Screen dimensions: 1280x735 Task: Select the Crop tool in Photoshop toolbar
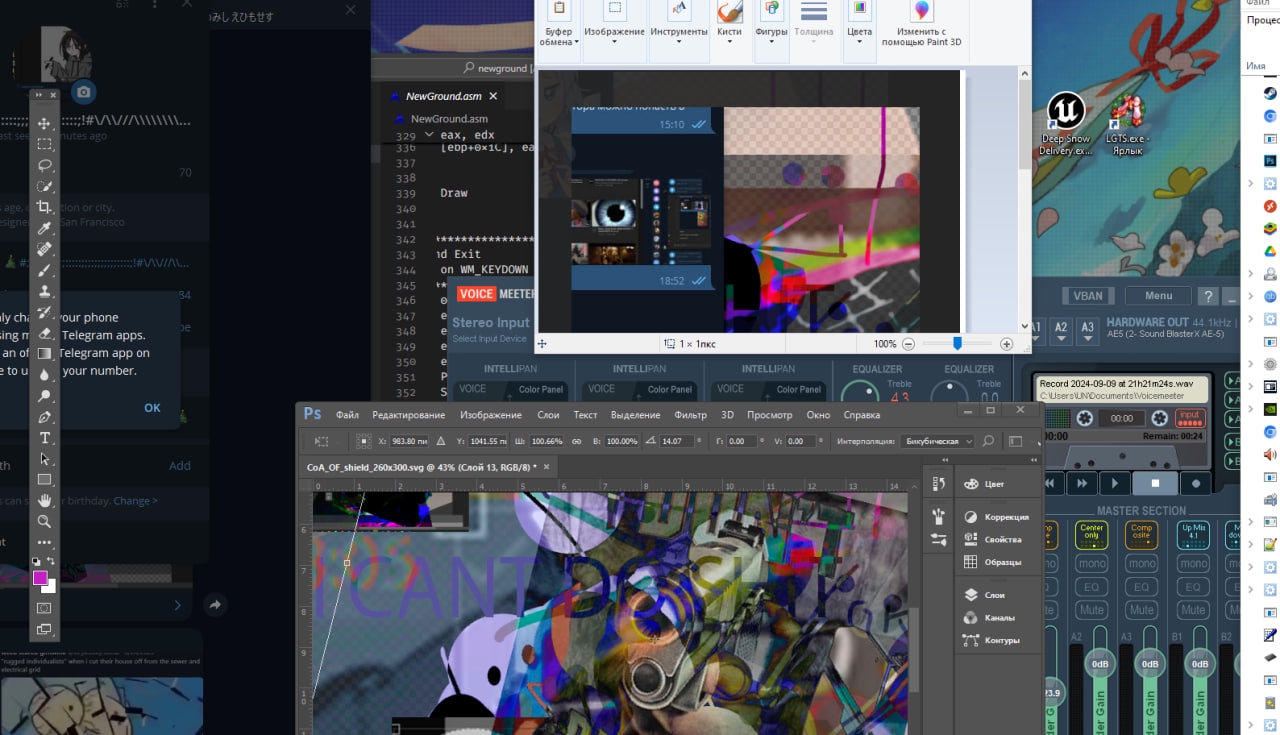[44, 208]
